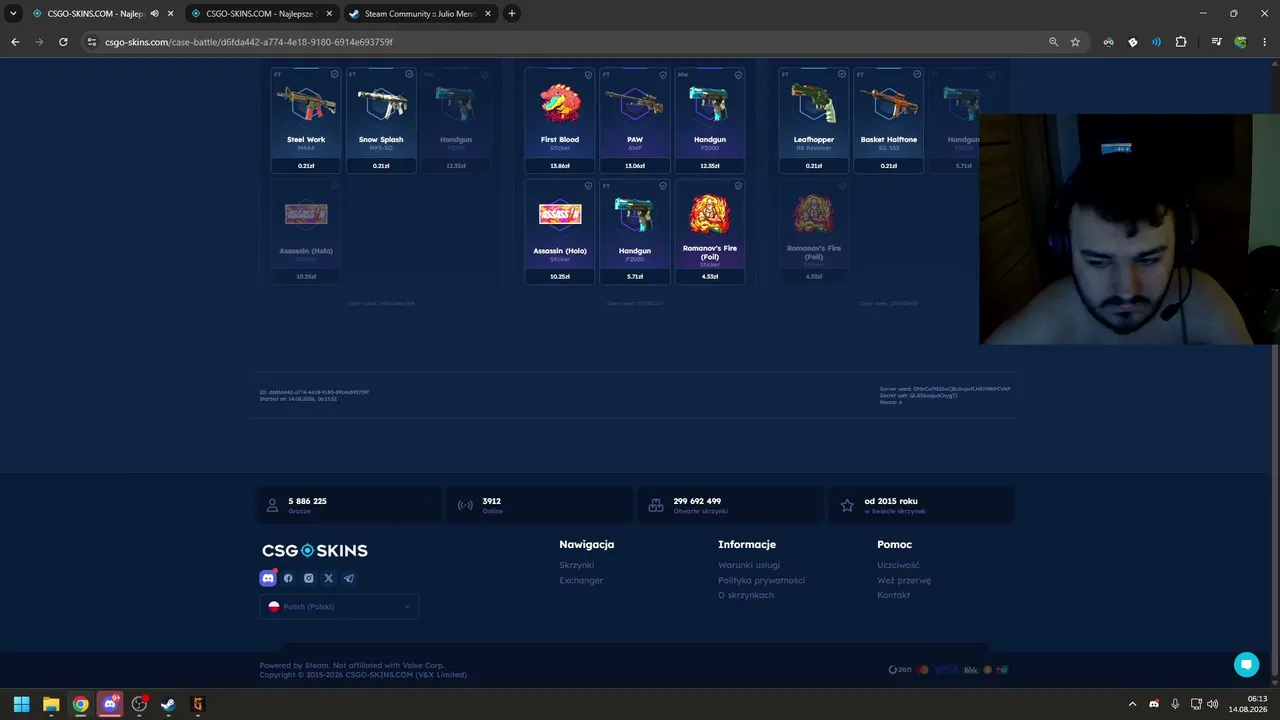This screenshot has height=720, width=1280.
Task: Open the live chat support bubble
Action: point(1246,664)
